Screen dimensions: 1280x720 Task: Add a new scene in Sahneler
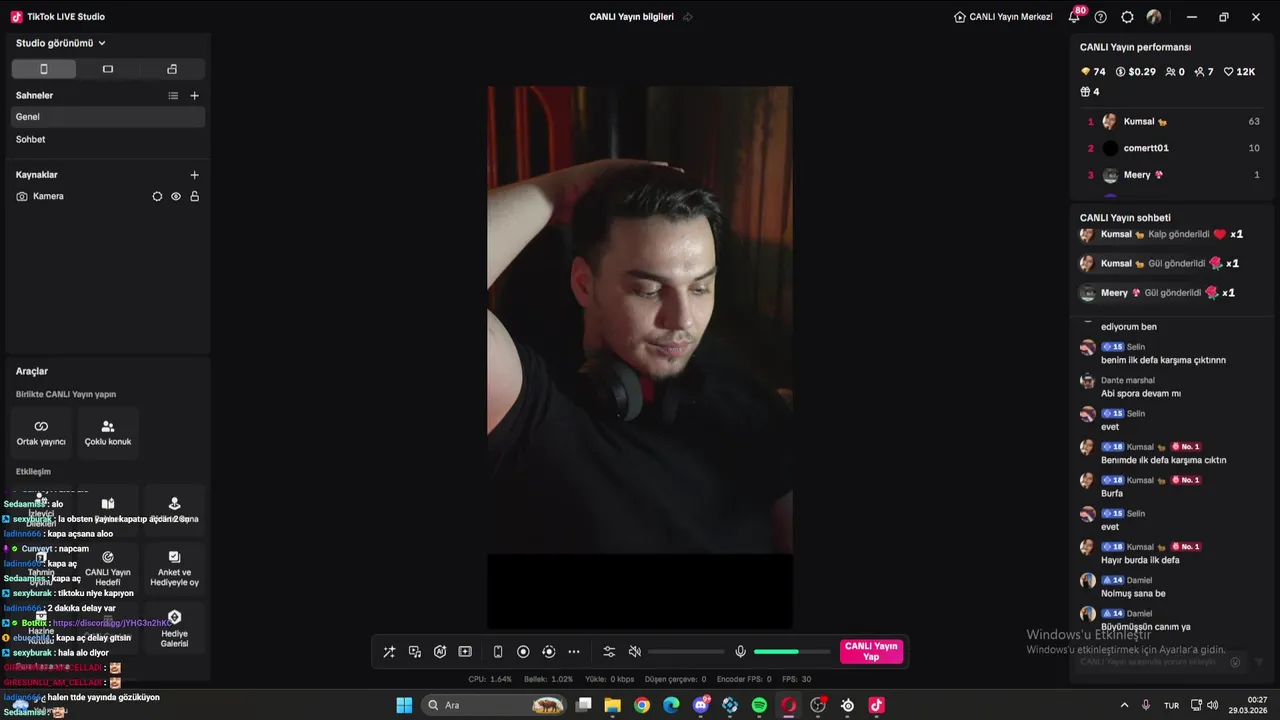[195, 96]
